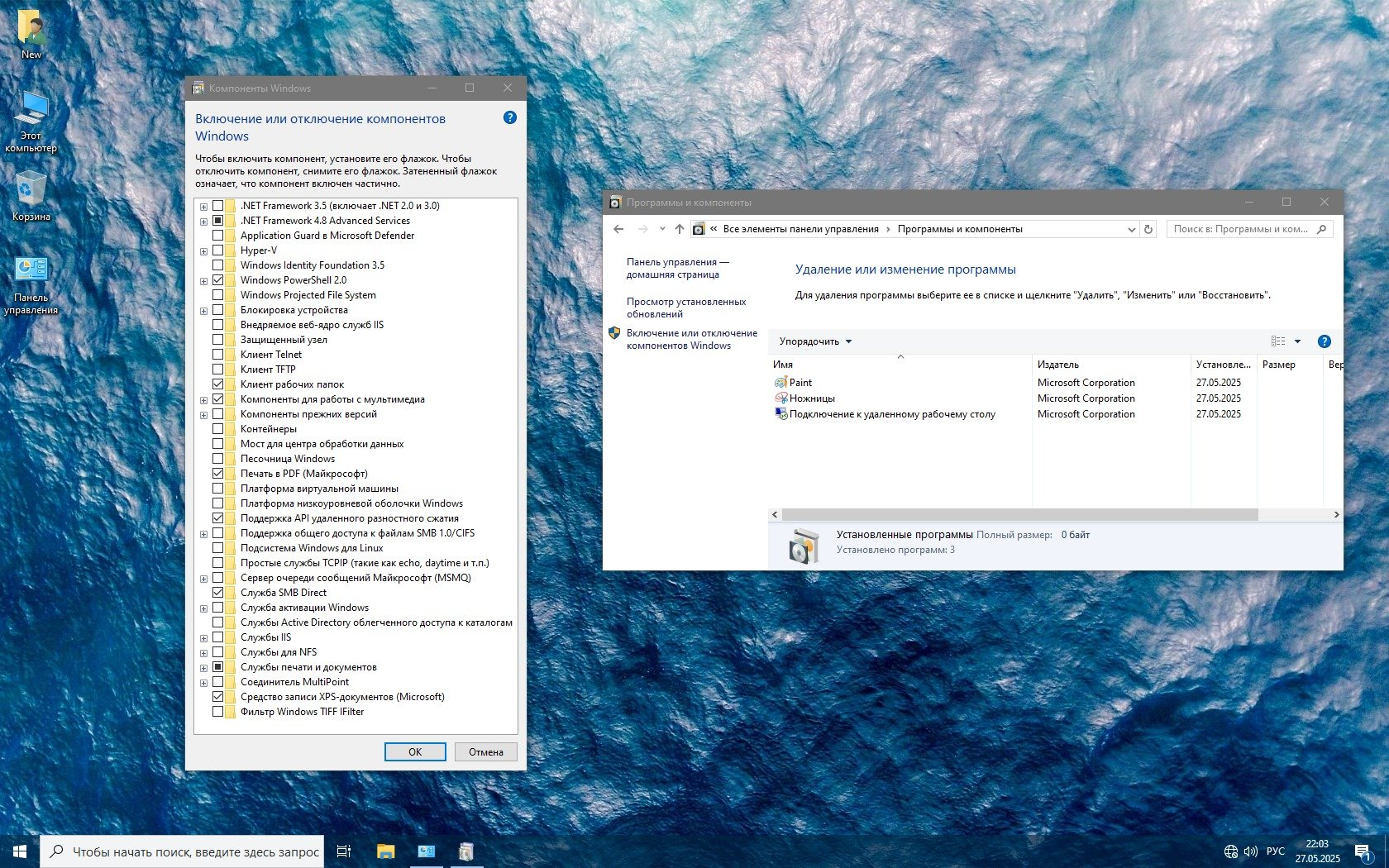Click the help icon in Windows Features dialog
Image resolution: width=1389 pixels, height=868 pixels.
click(x=509, y=118)
